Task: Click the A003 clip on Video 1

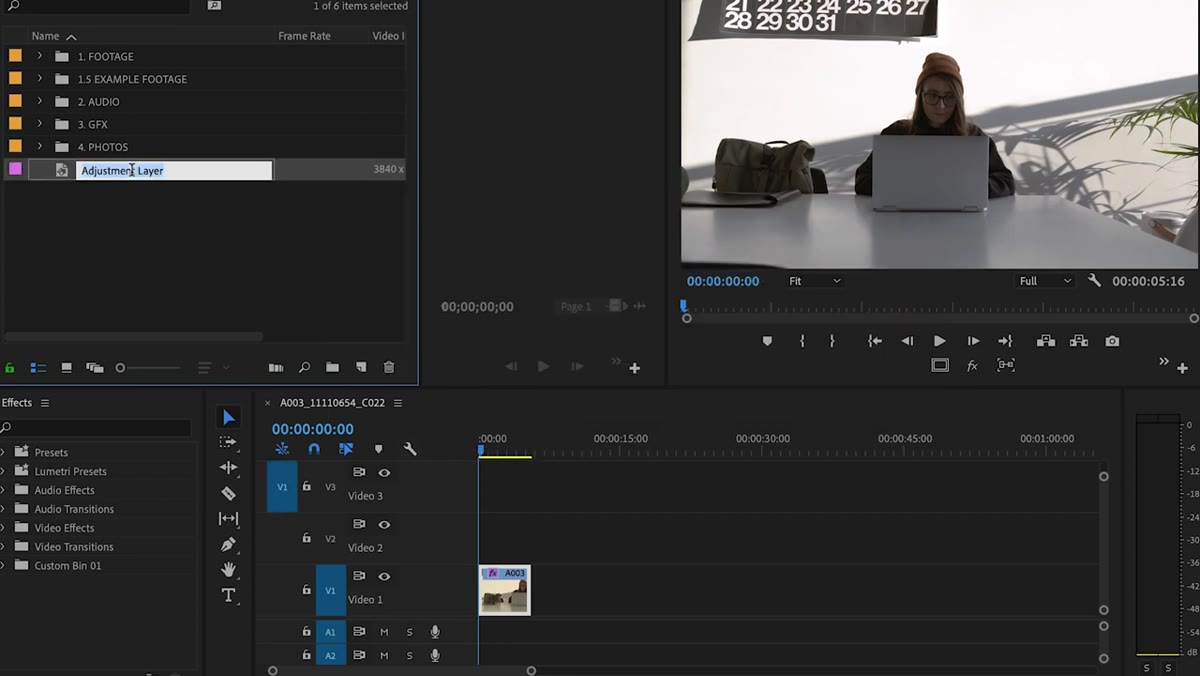Action: coord(505,590)
